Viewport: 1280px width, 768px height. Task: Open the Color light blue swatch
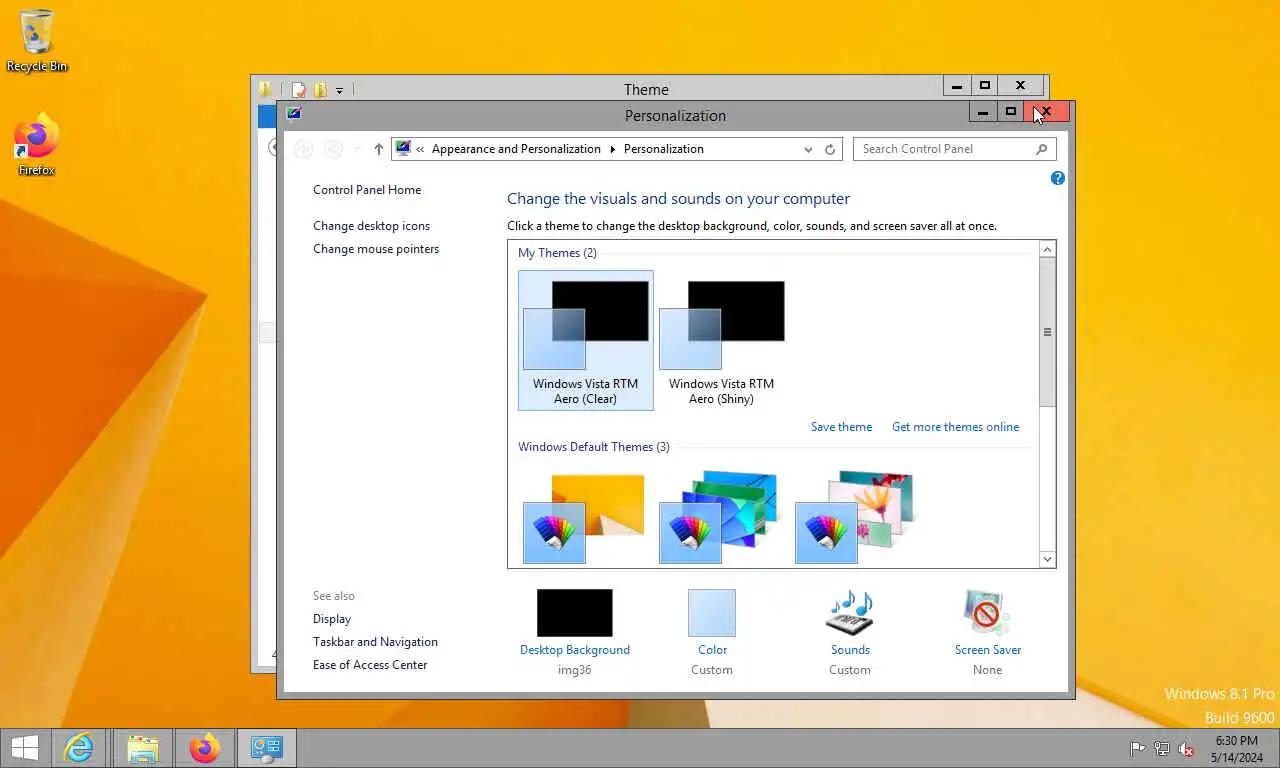tap(712, 612)
